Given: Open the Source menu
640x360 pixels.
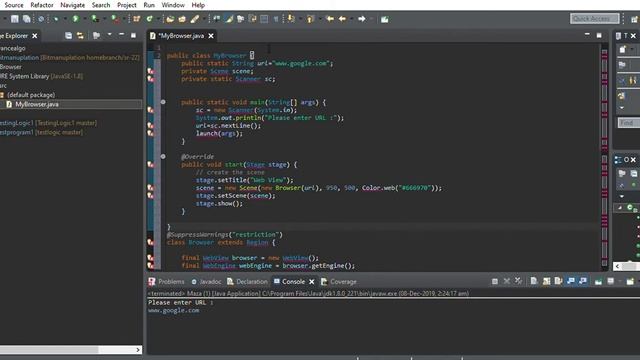Looking at the screenshot, I should coord(13,5).
